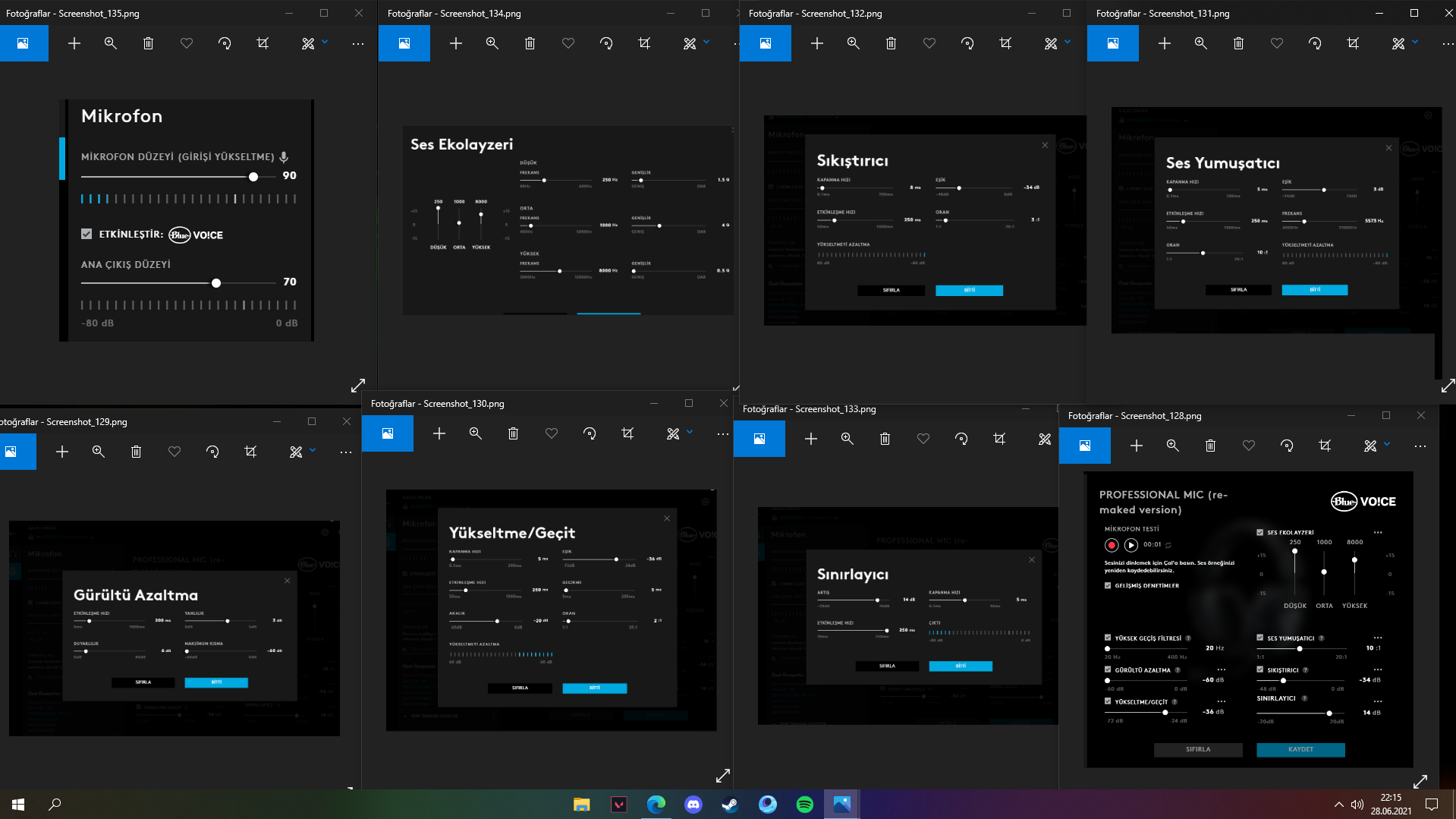Open the See more menu in Screenshot_129 window

click(x=346, y=452)
